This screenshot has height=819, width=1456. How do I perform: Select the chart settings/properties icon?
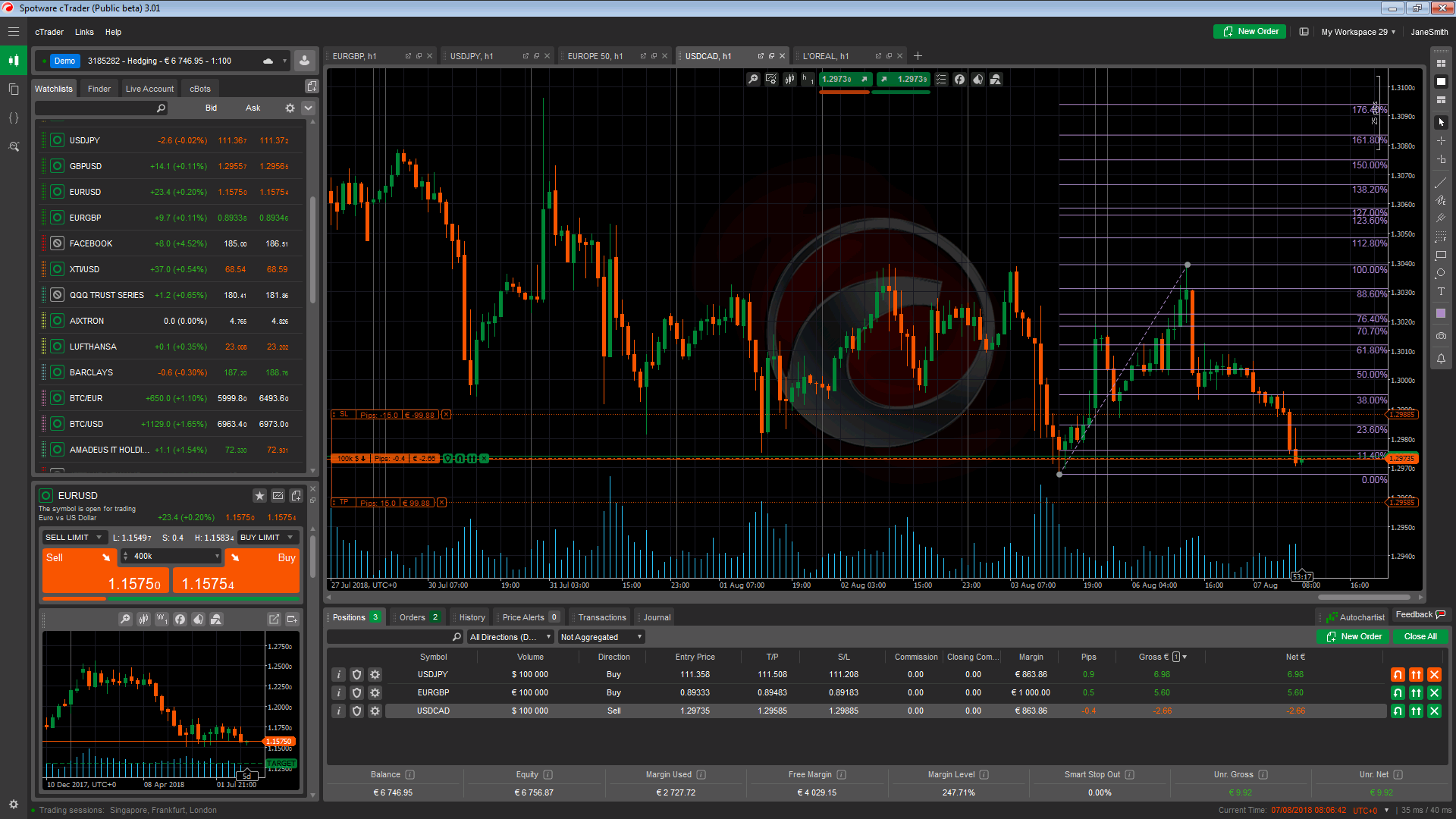tap(773, 79)
